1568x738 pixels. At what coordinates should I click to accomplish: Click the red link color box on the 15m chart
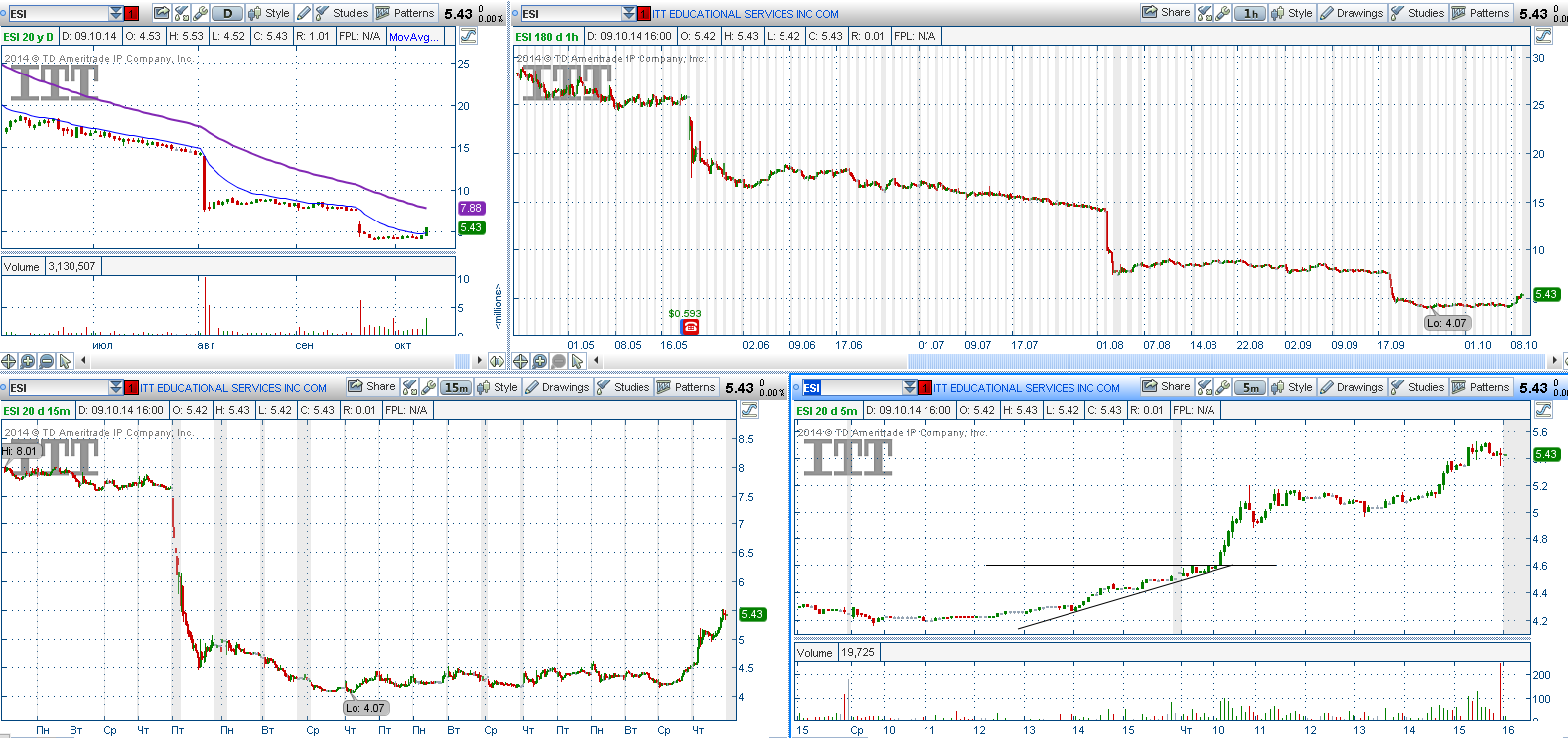[x=131, y=387]
